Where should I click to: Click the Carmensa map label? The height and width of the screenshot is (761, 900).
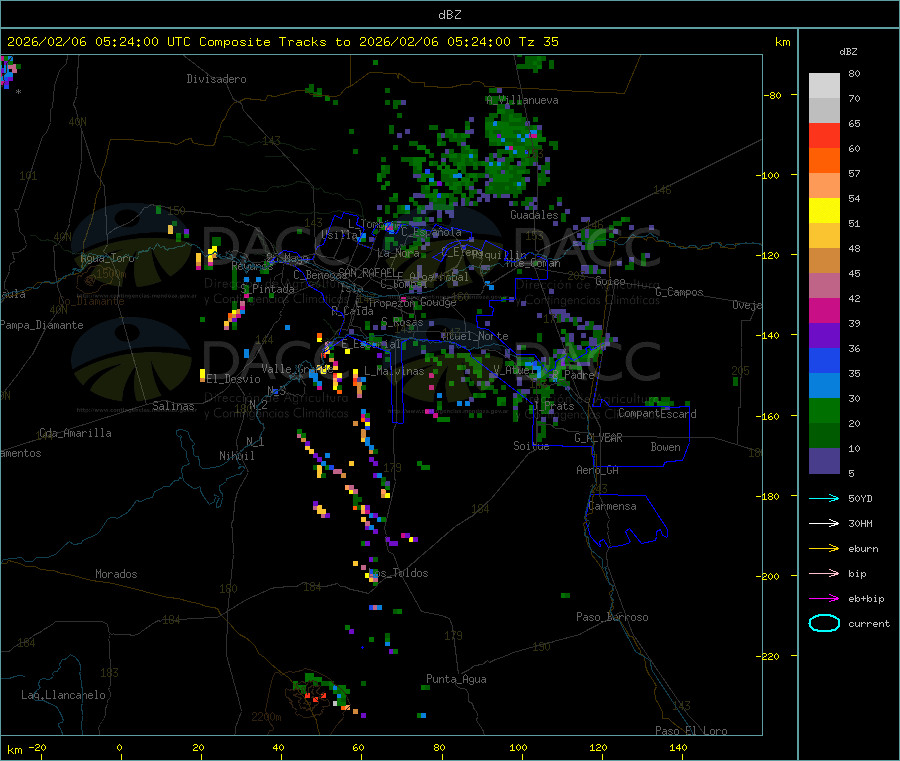(612, 506)
